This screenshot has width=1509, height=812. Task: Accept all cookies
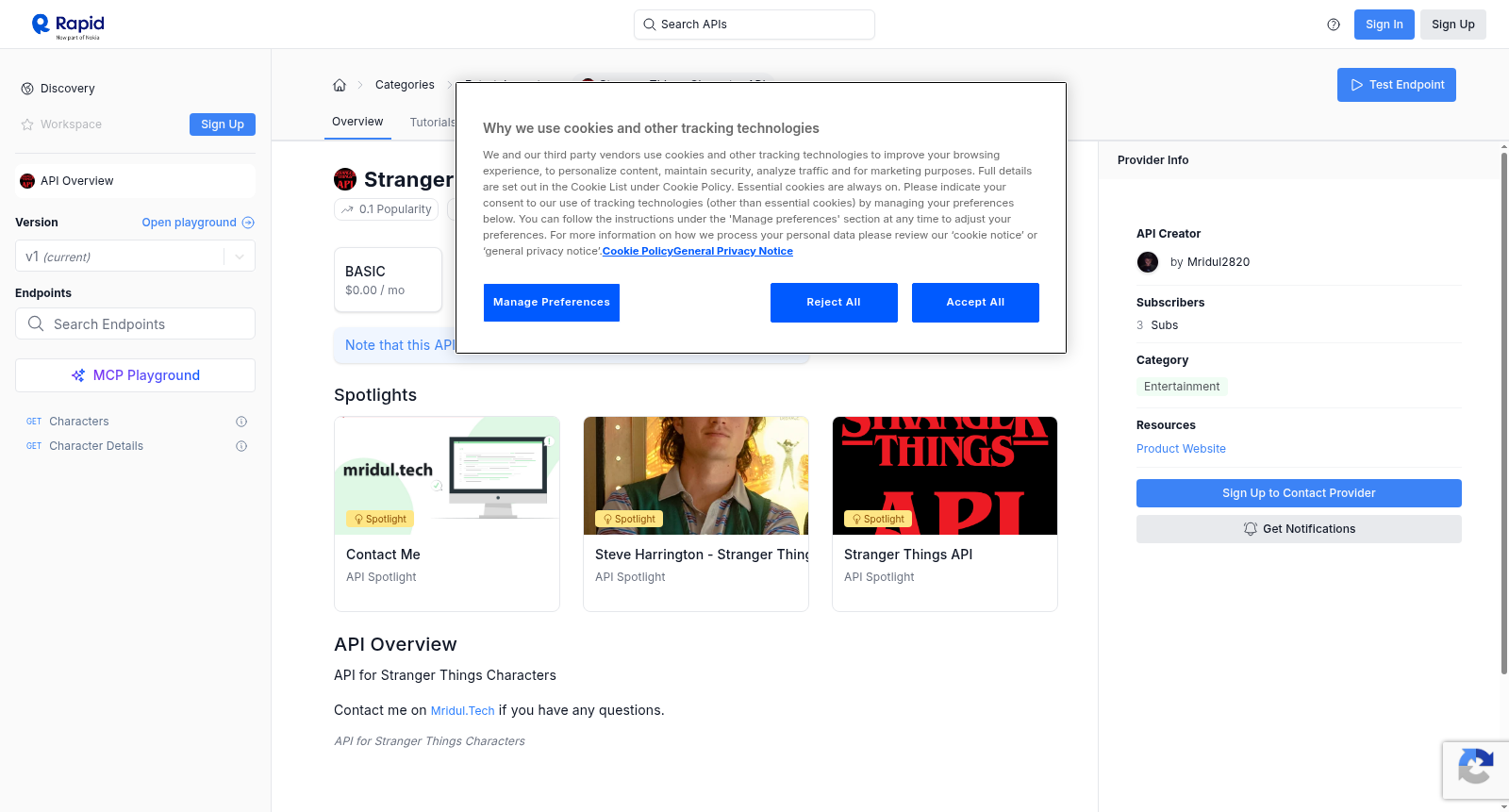[x=975, y=303]
